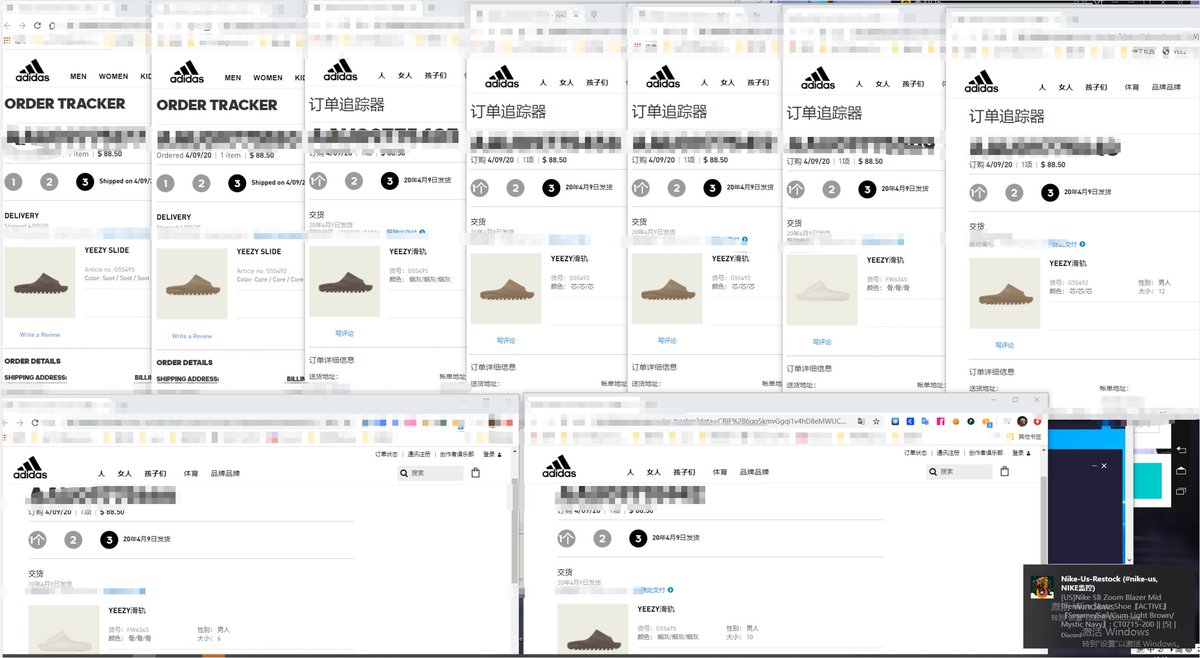Screen dimensions: 1200x658
Task: Select WOMEN menu in English Soot slide window
Action: pyautogui.click(x=113, y=76)
